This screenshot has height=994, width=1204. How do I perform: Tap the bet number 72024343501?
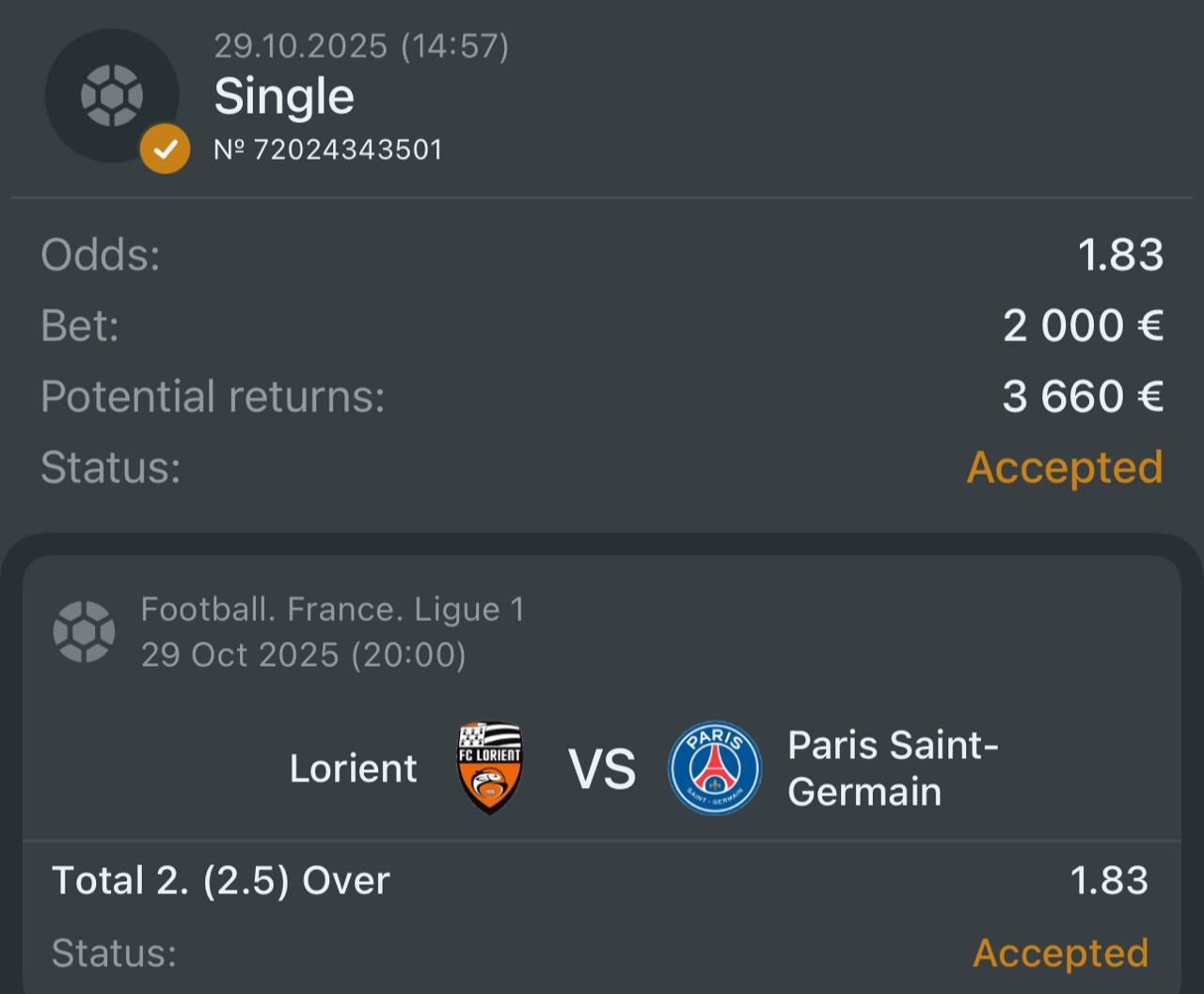[328, 150]
